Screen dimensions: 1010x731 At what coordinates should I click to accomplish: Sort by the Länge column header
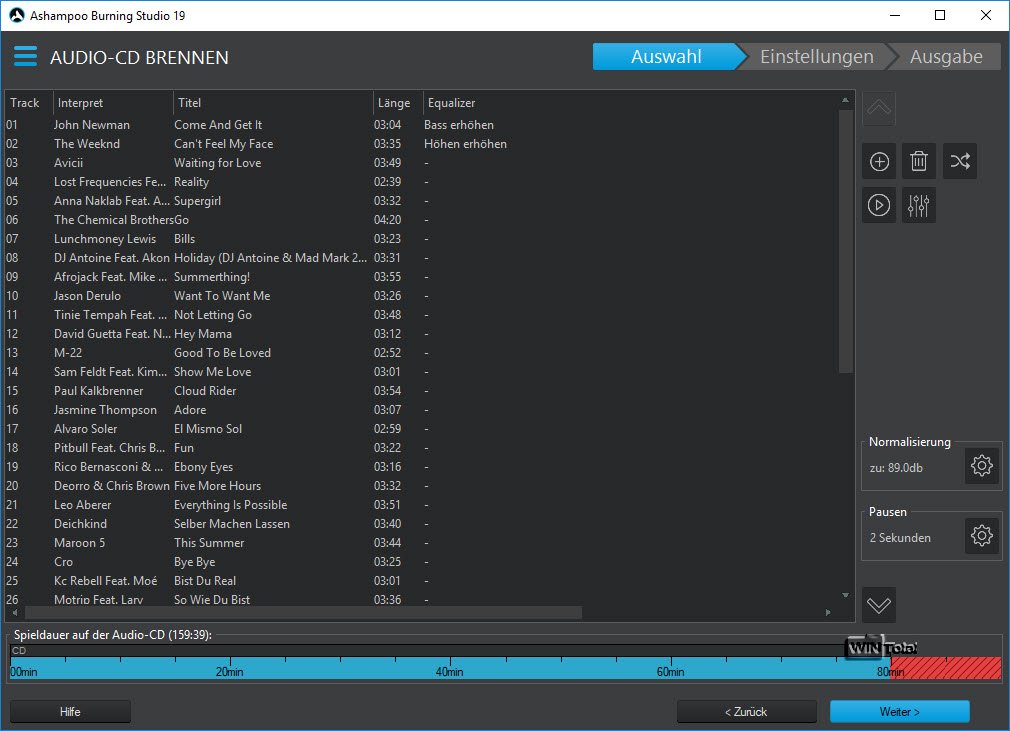click(x=397, y=103)
